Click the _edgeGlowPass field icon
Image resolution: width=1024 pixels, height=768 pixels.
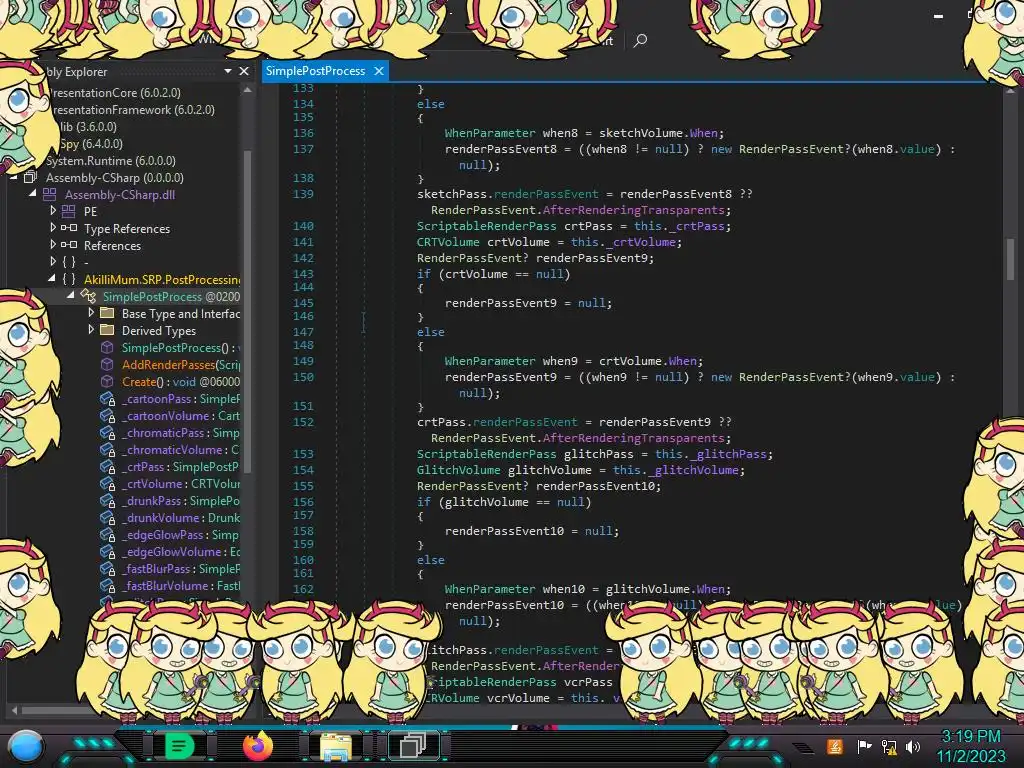click(108, 535)
